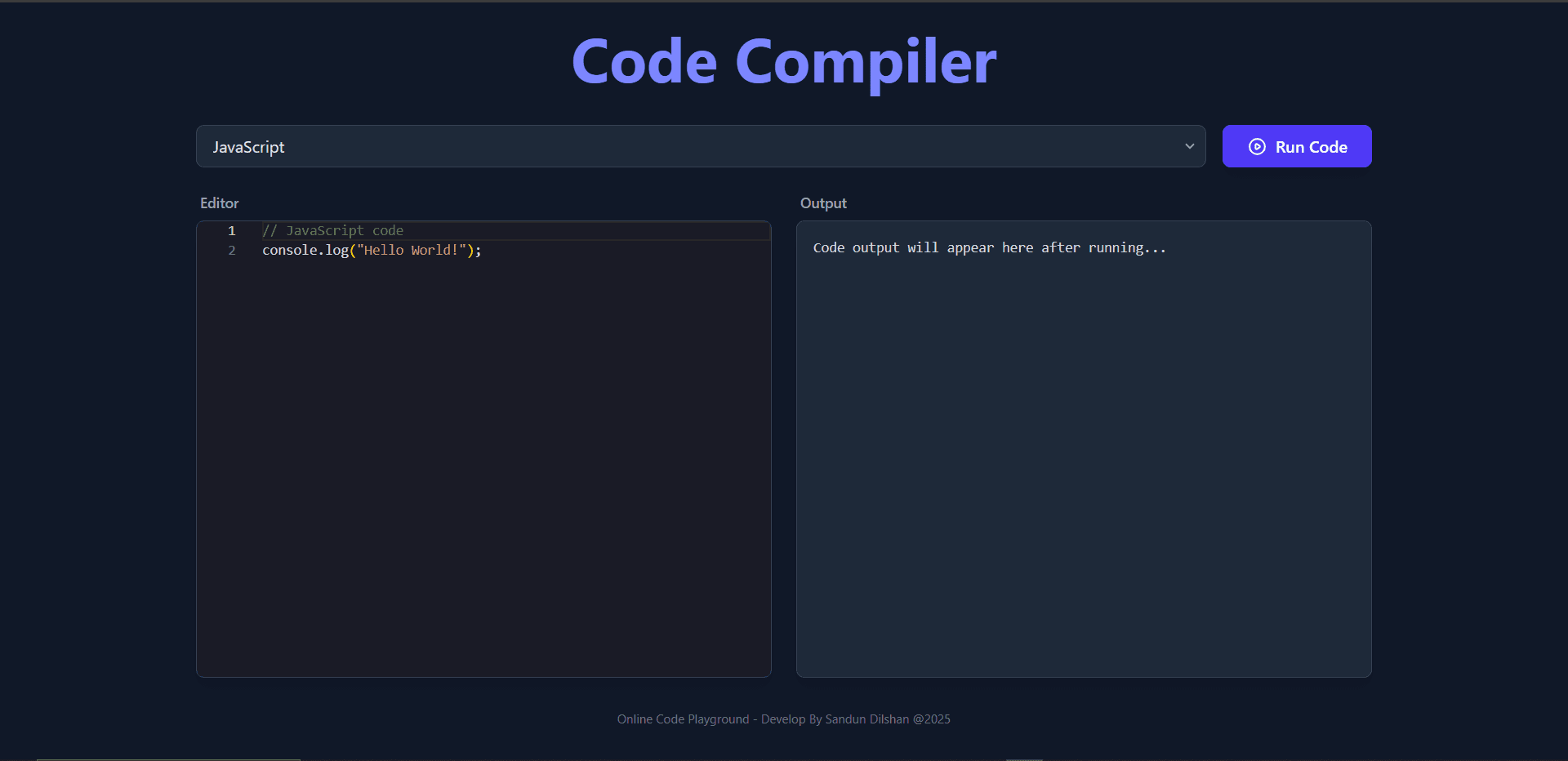Click the Code Compiler page title
This screenshot has width=1568, height=761.
pos(783,62)
